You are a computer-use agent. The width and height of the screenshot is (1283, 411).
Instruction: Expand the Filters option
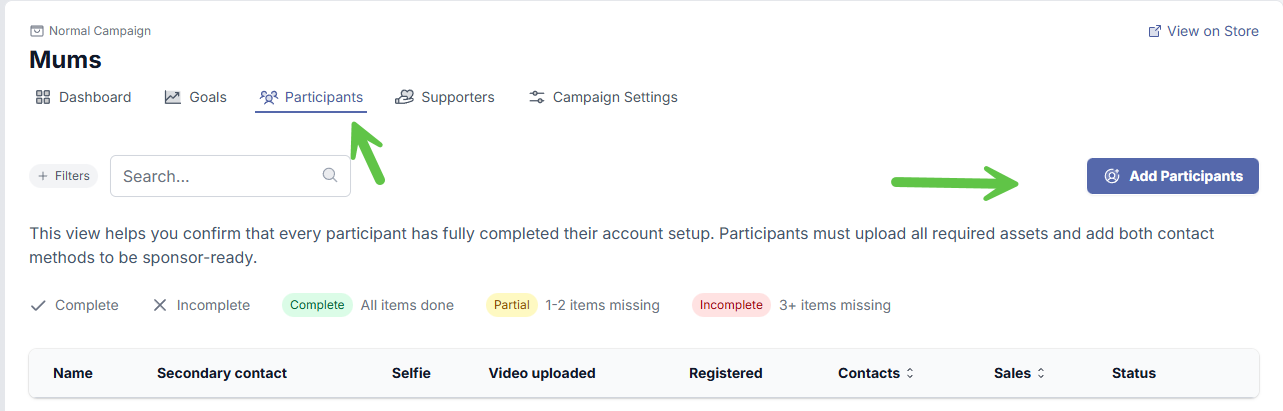[64, 176]
